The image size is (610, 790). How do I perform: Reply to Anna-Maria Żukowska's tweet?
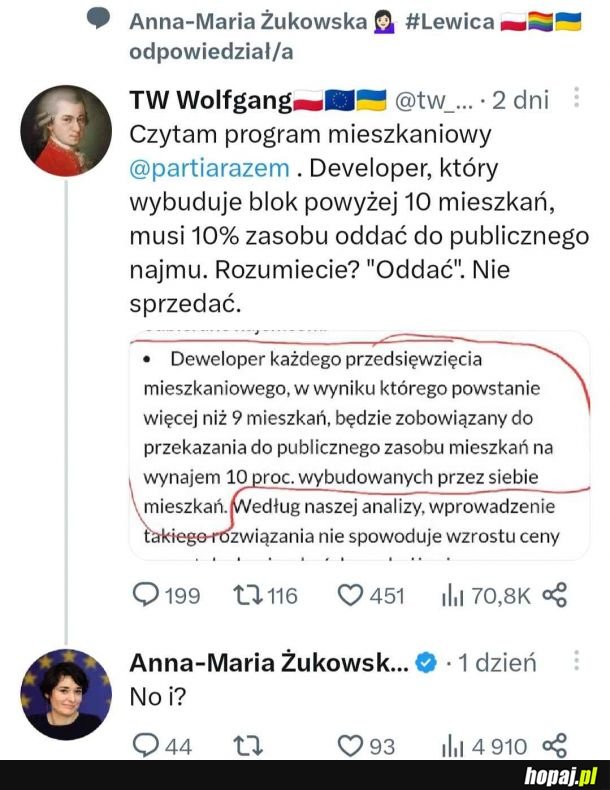[147, 745]
